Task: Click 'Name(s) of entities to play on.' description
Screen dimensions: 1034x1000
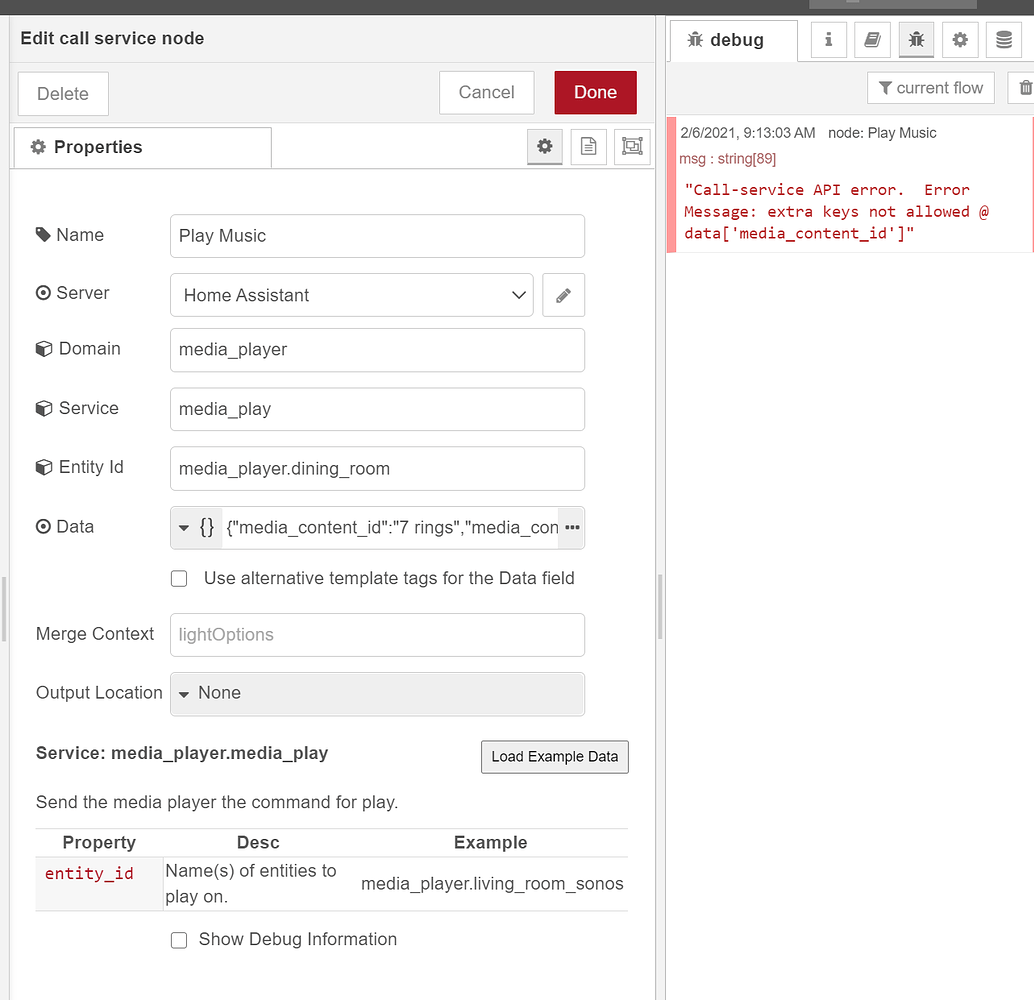Action: 251,884
